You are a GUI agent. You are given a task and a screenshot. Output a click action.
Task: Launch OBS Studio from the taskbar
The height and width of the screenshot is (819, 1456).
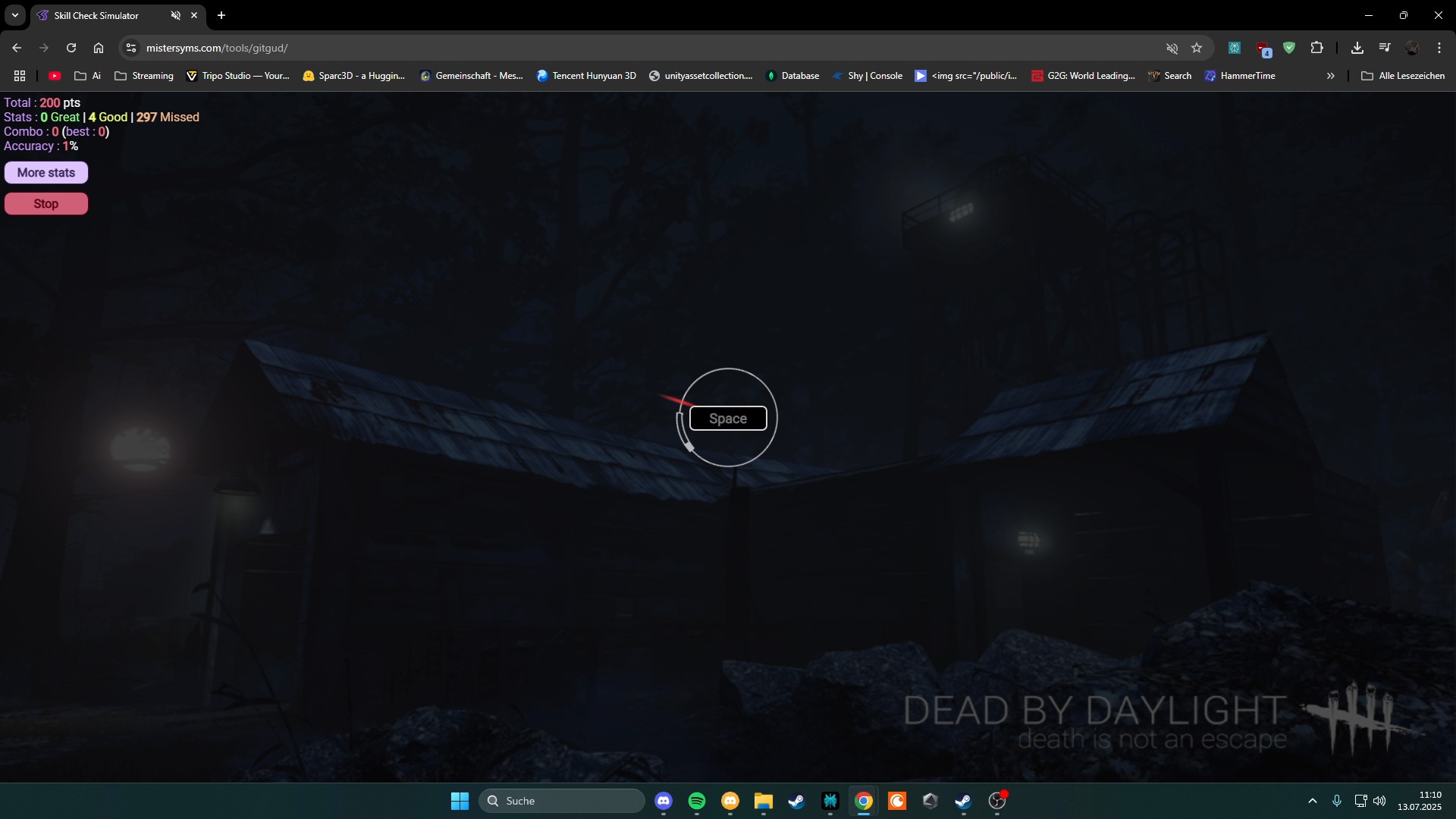[x=997, y=802]
